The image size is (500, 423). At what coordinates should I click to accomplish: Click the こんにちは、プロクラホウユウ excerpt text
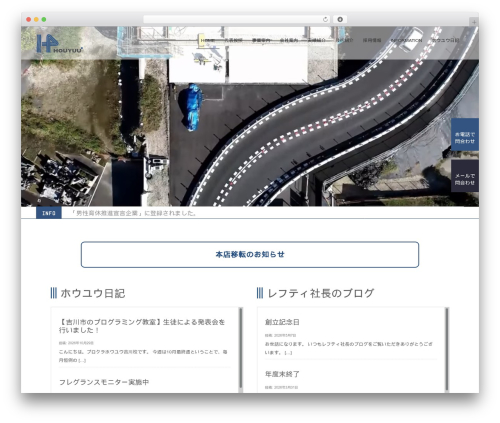pyautogui.click(x=143, y=356)
